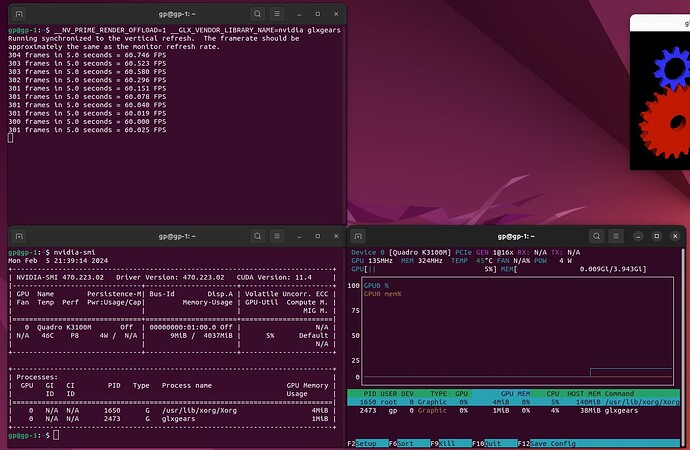Click title of the nvtop terminal window
690x450 pixels.
516,236
